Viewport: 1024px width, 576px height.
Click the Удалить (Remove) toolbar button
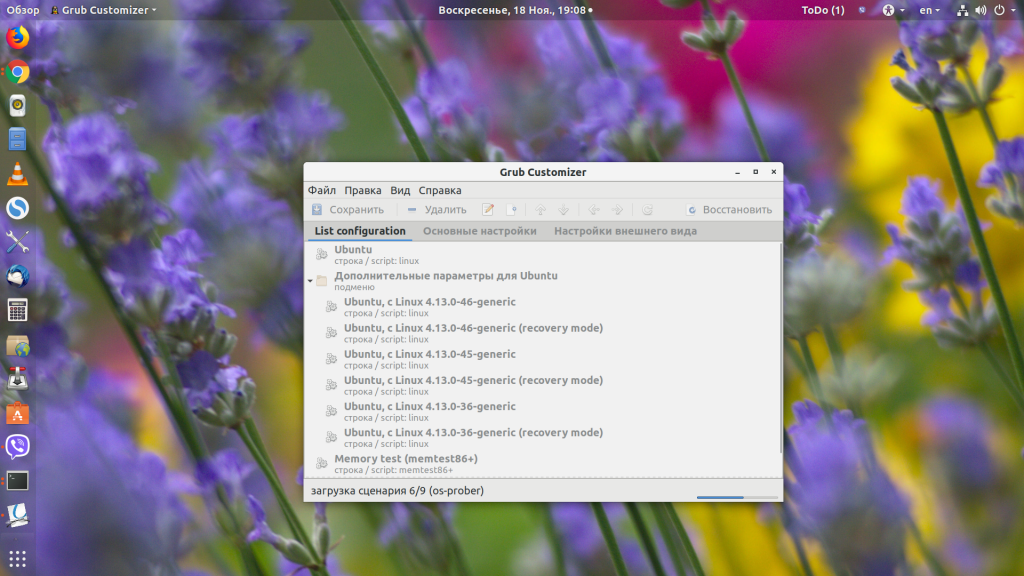(x=436, y=210)
